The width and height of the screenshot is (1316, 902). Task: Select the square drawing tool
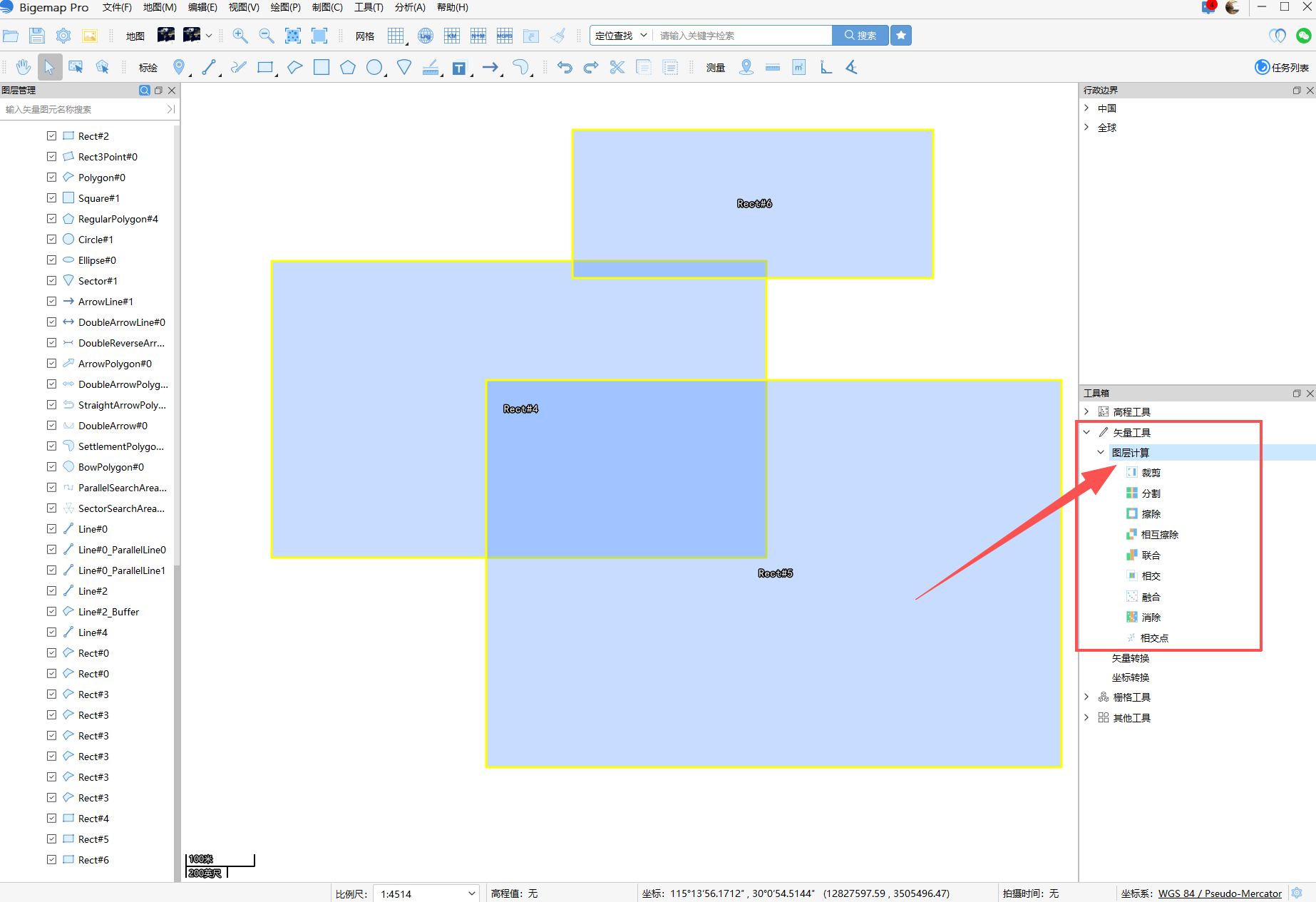point(322,67)
